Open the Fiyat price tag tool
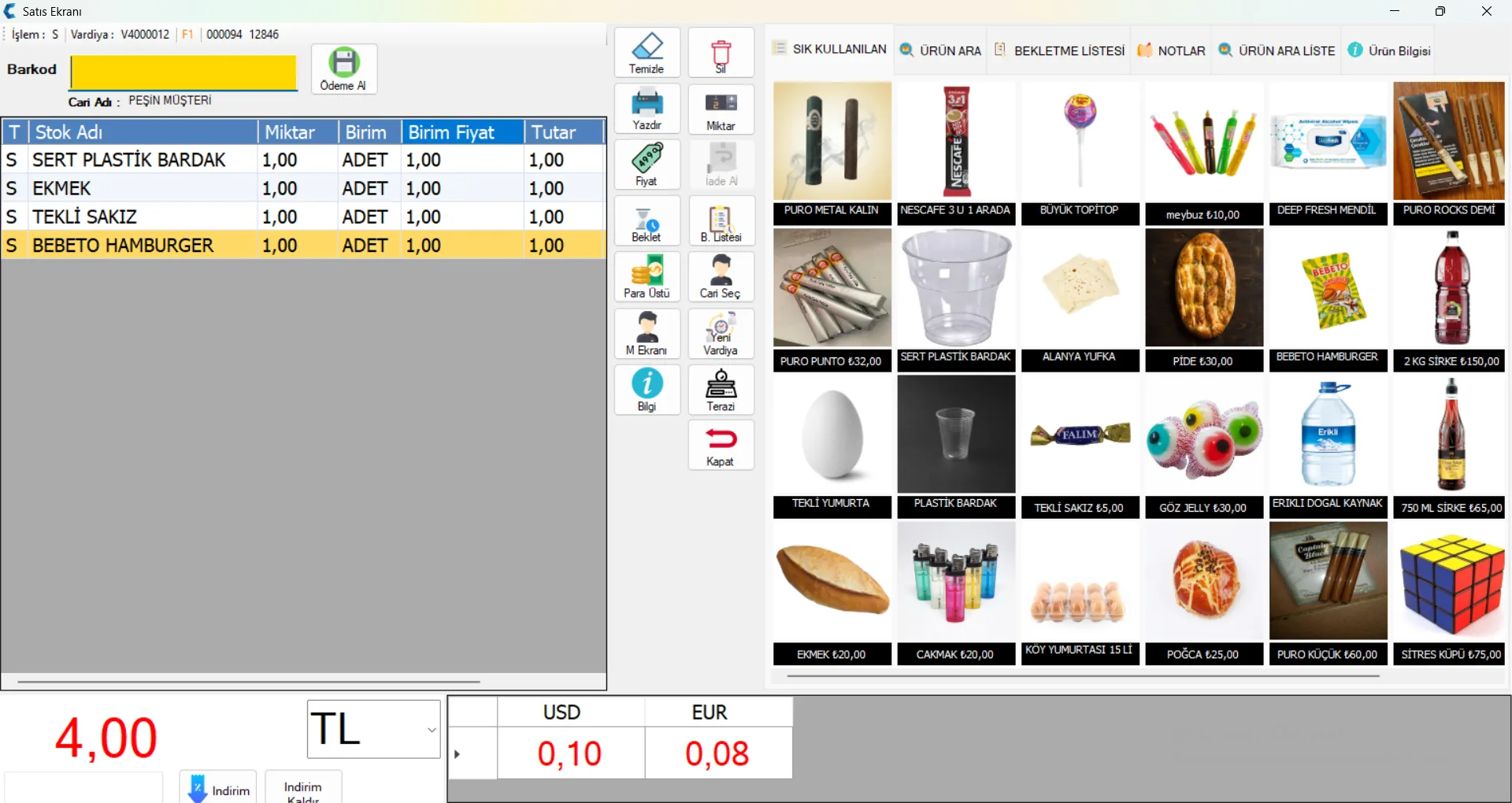The width and height of the screenshot is (1512, 803). click(x=647, y=165)
